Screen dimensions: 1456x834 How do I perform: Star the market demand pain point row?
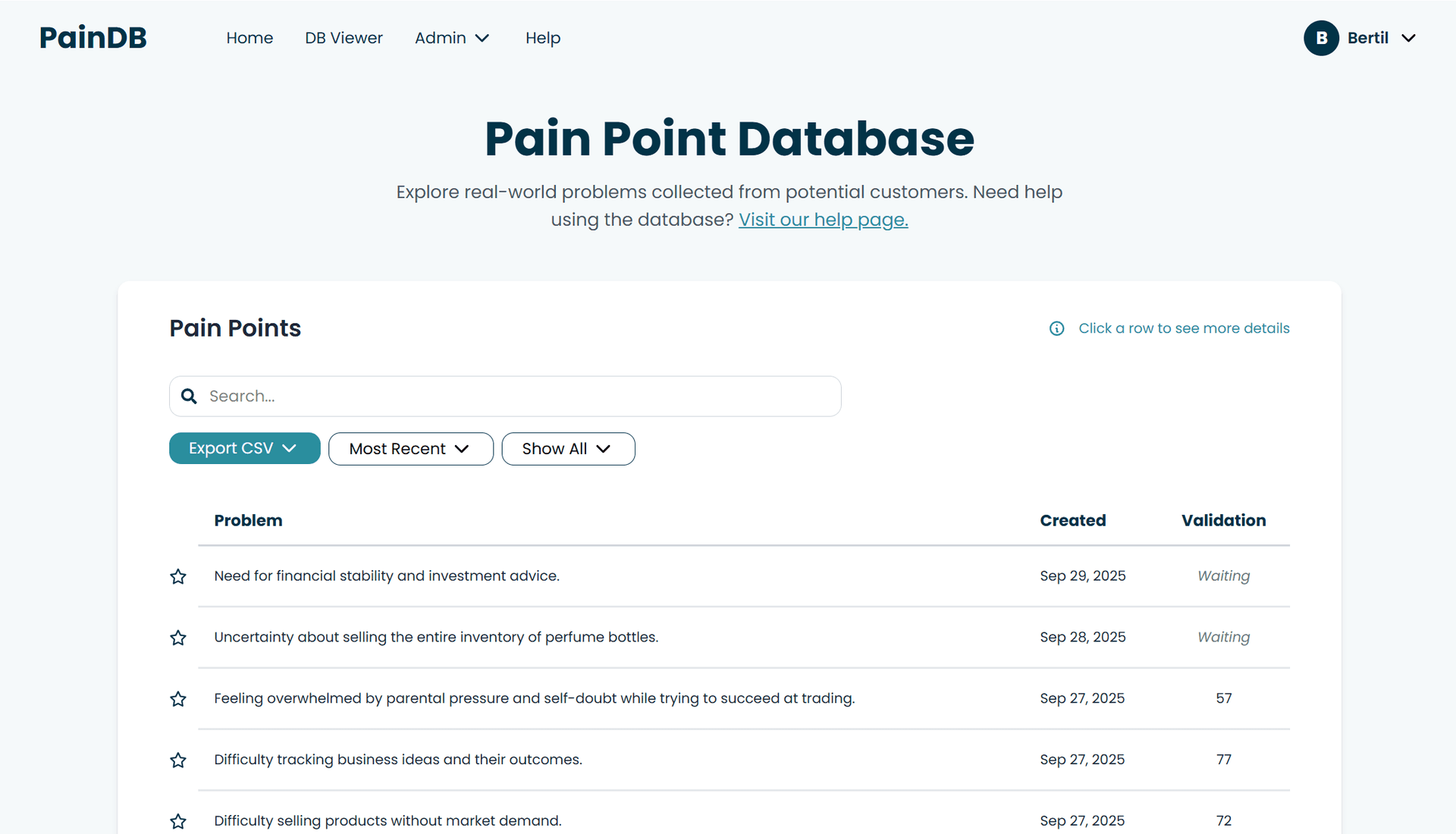click(178, 821)
